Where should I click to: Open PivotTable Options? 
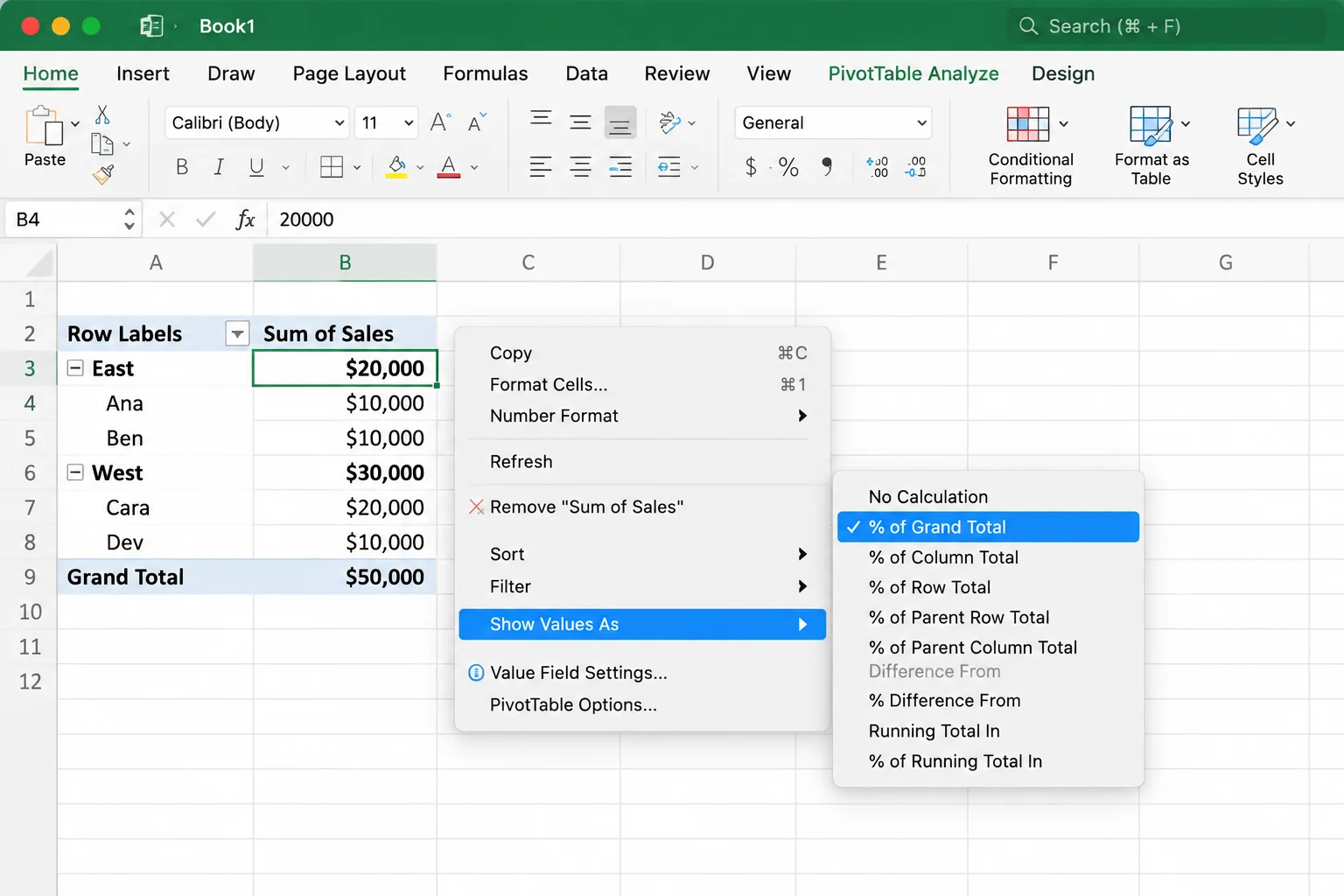641,704
